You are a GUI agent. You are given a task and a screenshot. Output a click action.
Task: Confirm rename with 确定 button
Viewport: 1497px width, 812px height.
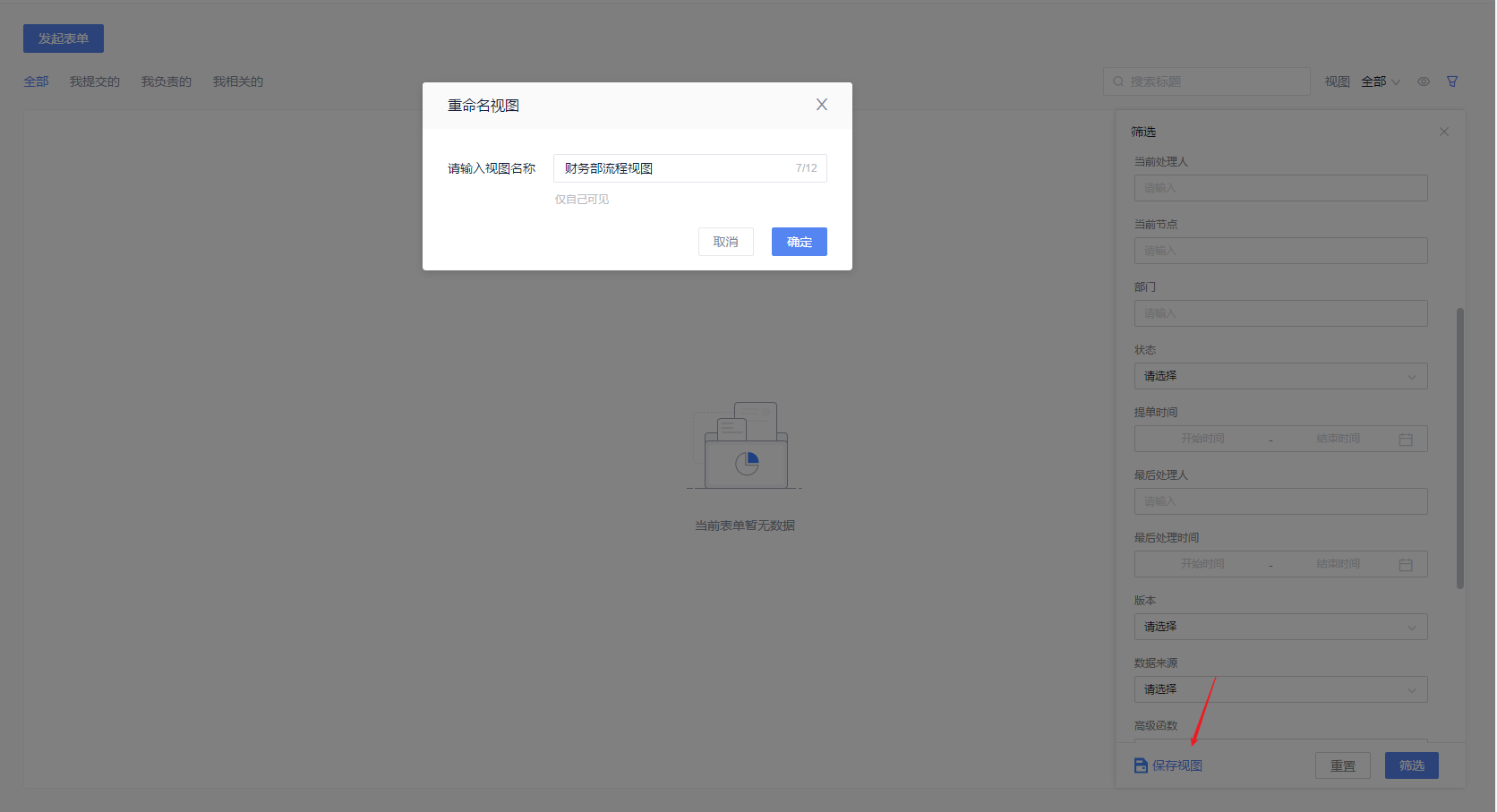pos(799,242)
